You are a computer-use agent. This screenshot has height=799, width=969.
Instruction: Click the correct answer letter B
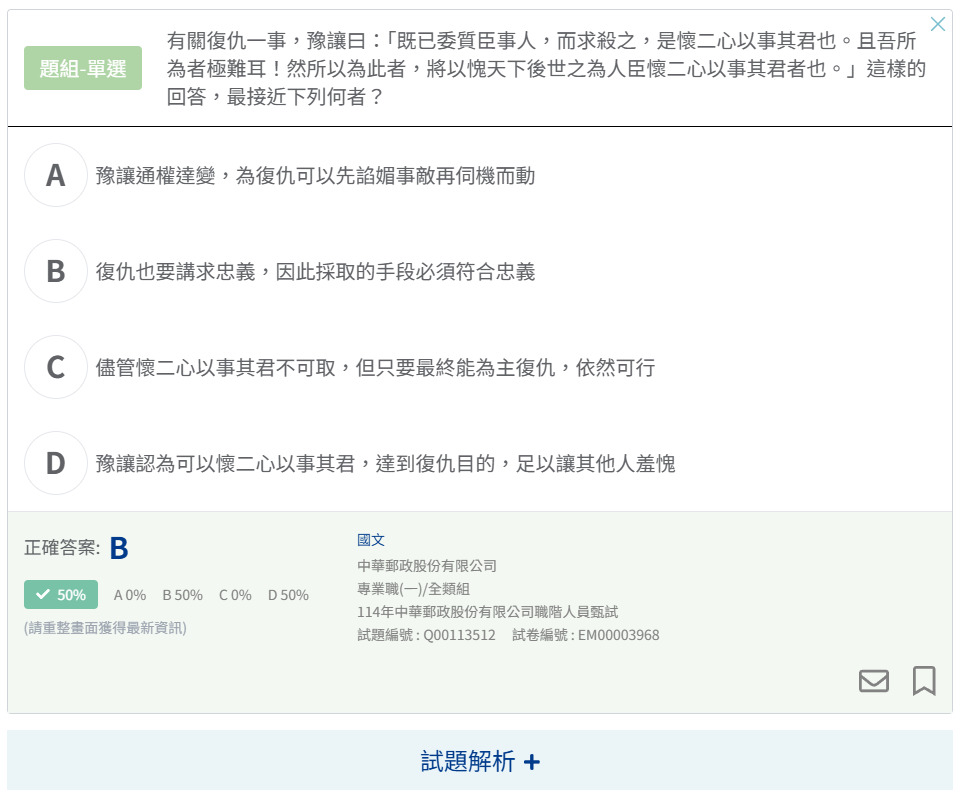click(119, 549)
